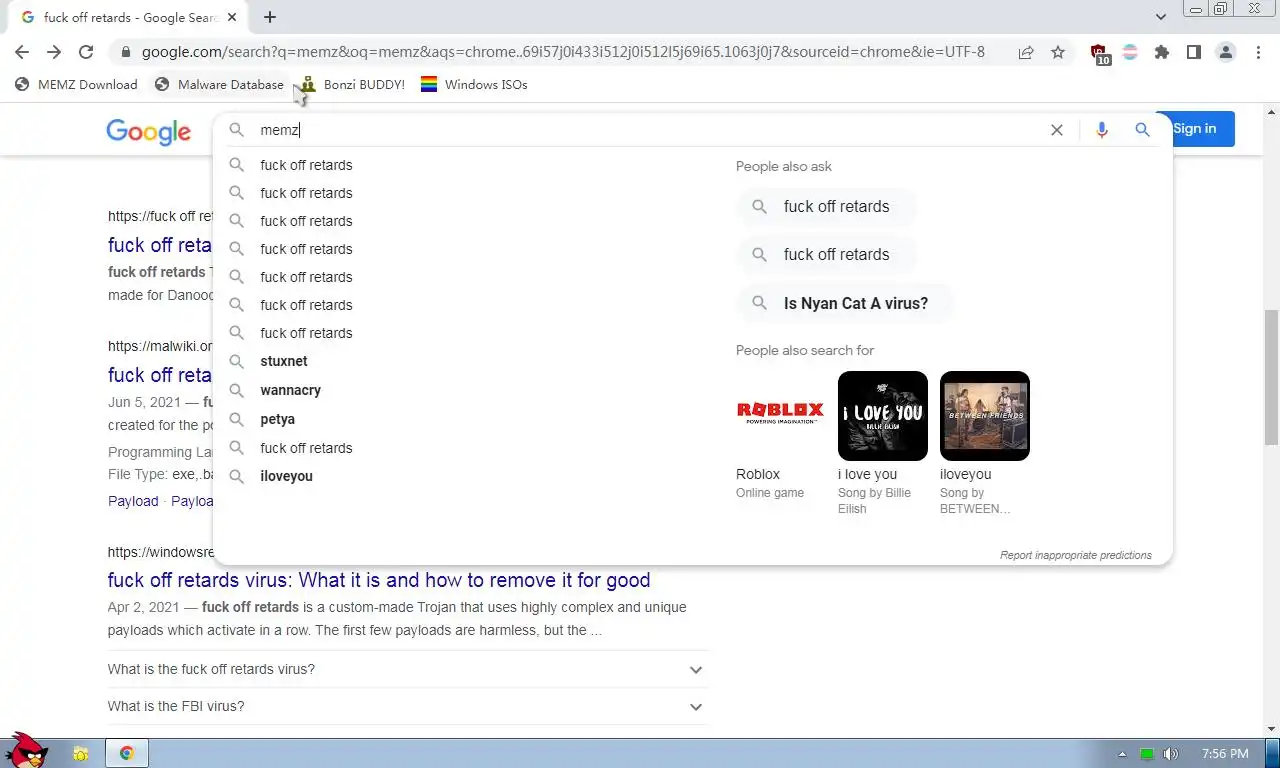Image resolution: width=1280 pixels, height=768 pixels.
Task: Click the green tray icon
Action: 1147,754
